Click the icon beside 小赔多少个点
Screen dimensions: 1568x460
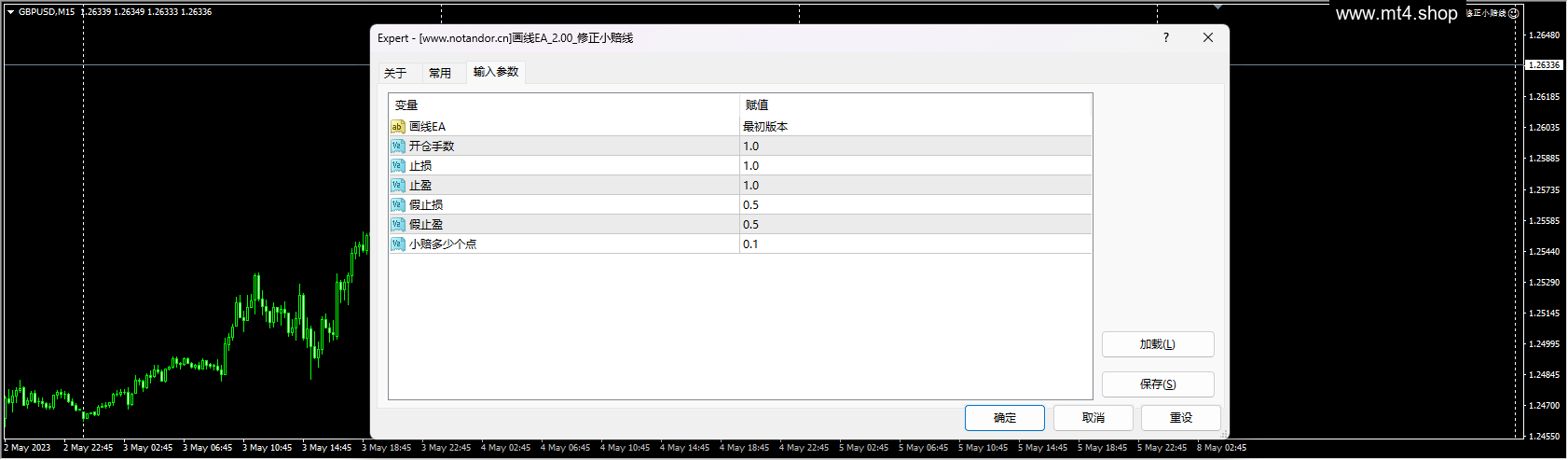(x=398, y=244)
